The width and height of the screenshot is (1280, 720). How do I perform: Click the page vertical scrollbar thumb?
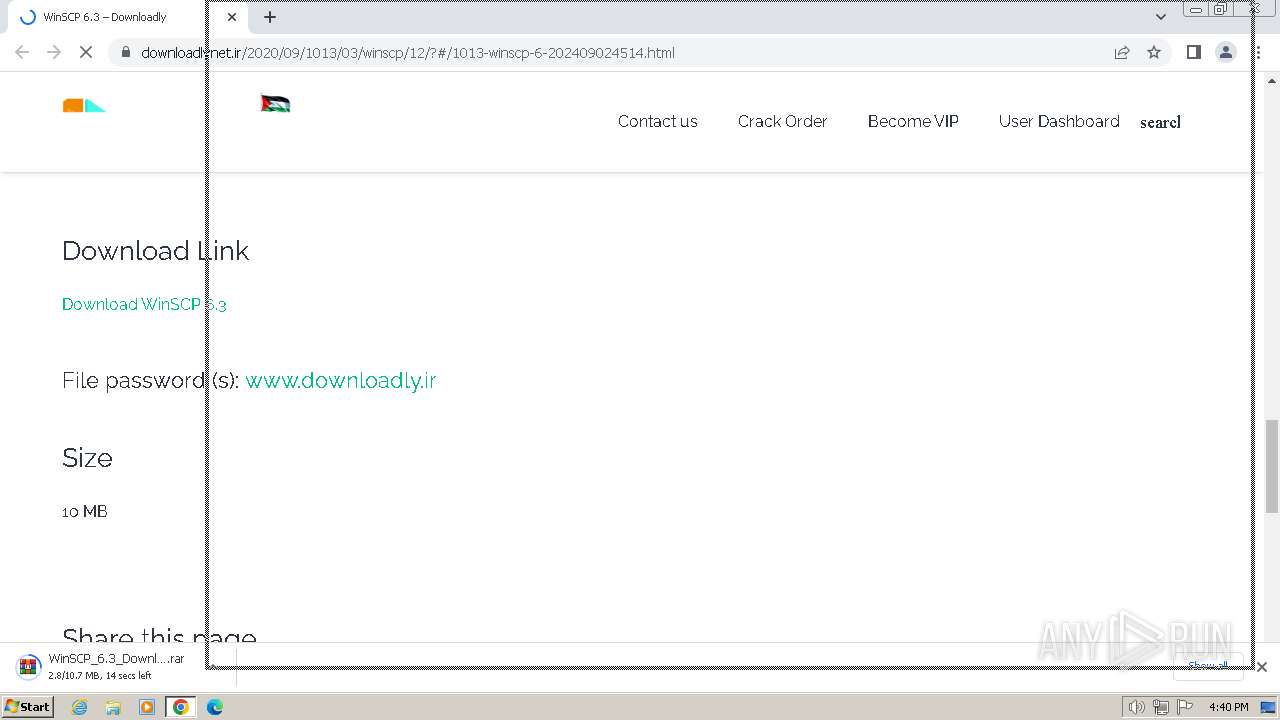point(1271,466)
